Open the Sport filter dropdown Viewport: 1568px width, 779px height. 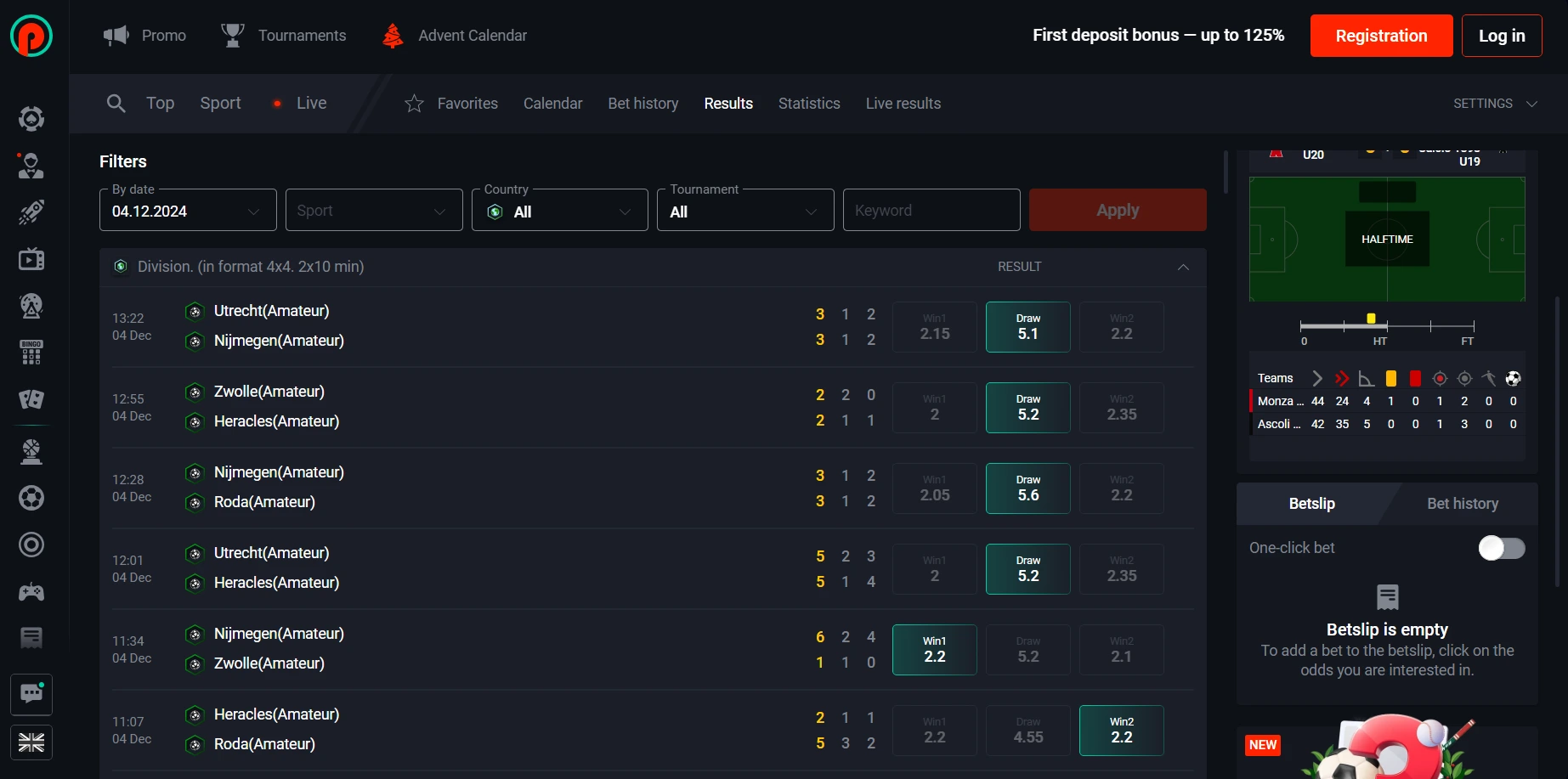coord(374,210)
